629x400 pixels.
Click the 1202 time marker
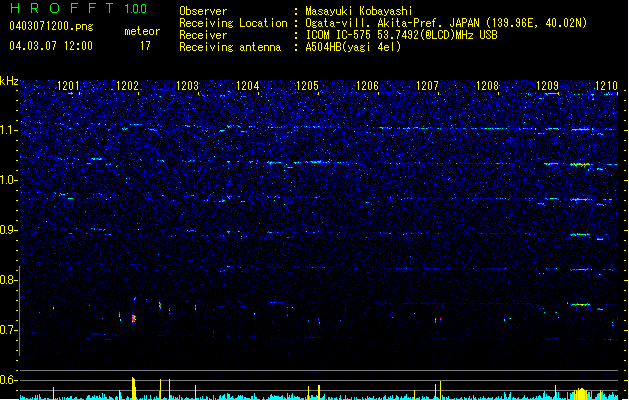click(128, 85)
